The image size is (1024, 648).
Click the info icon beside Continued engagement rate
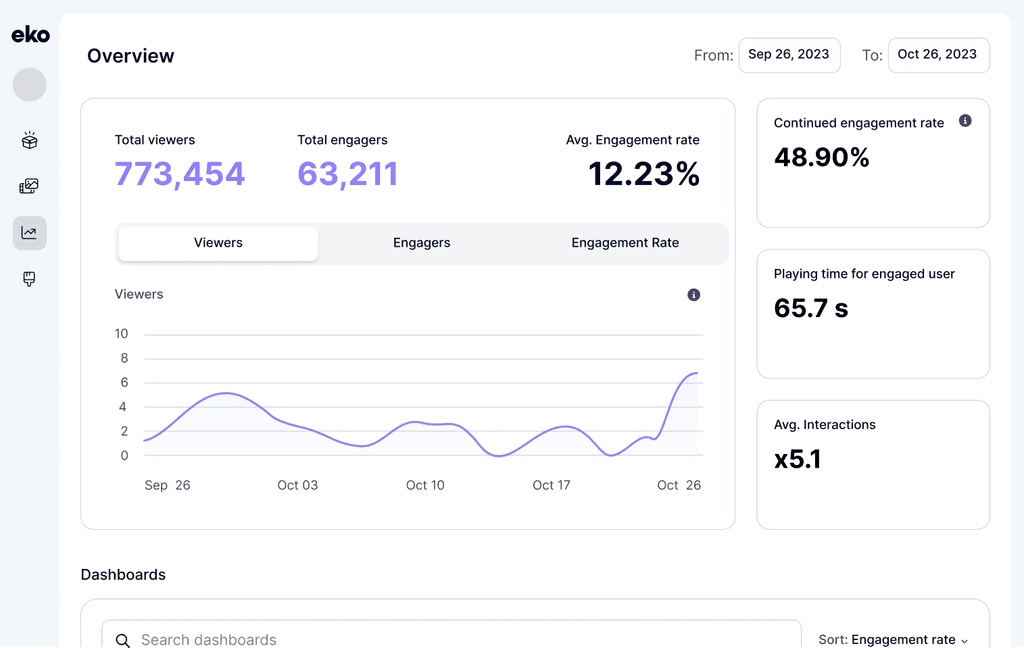[965, 120]
